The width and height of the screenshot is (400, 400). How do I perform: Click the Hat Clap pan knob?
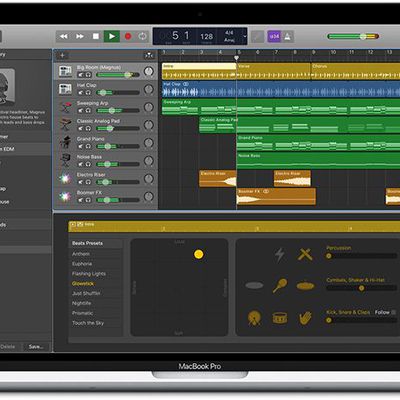[x=149, y=89]
